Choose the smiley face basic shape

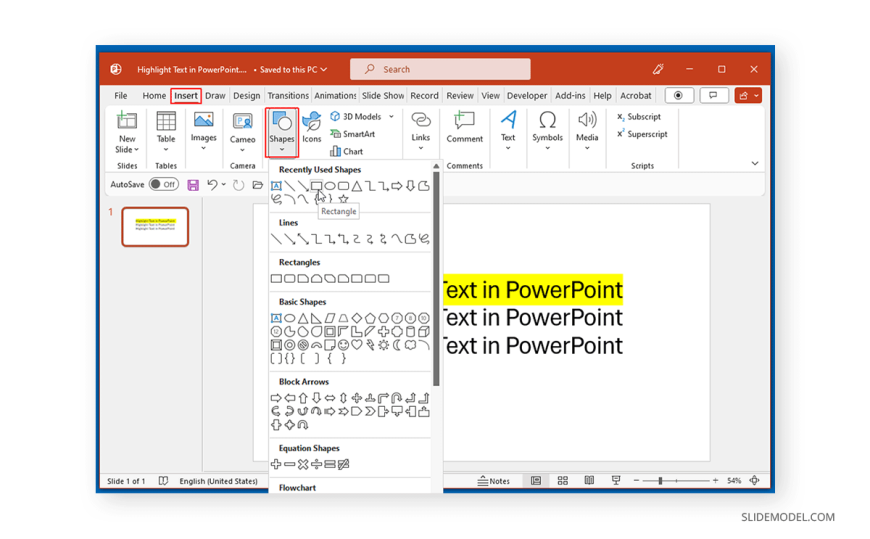point(343,345)
